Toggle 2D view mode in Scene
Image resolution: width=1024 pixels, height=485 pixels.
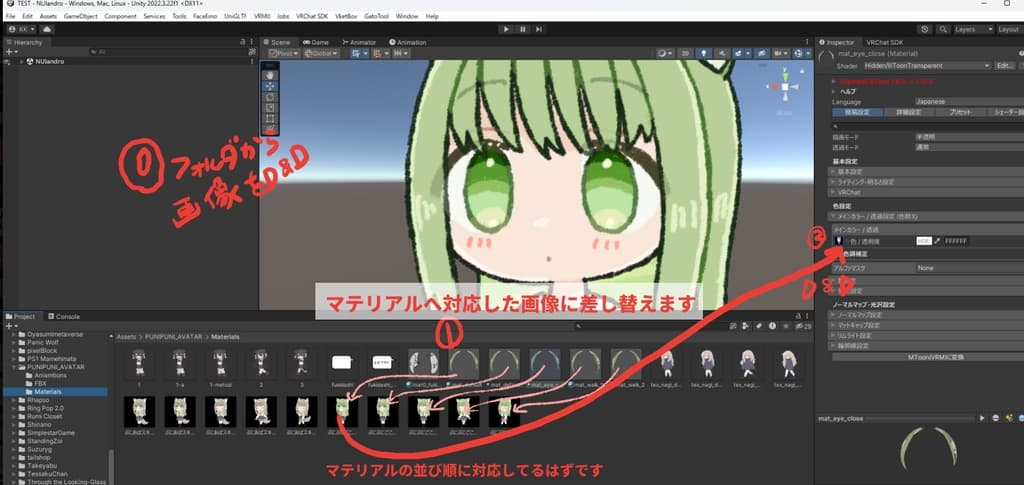(685, 54)
